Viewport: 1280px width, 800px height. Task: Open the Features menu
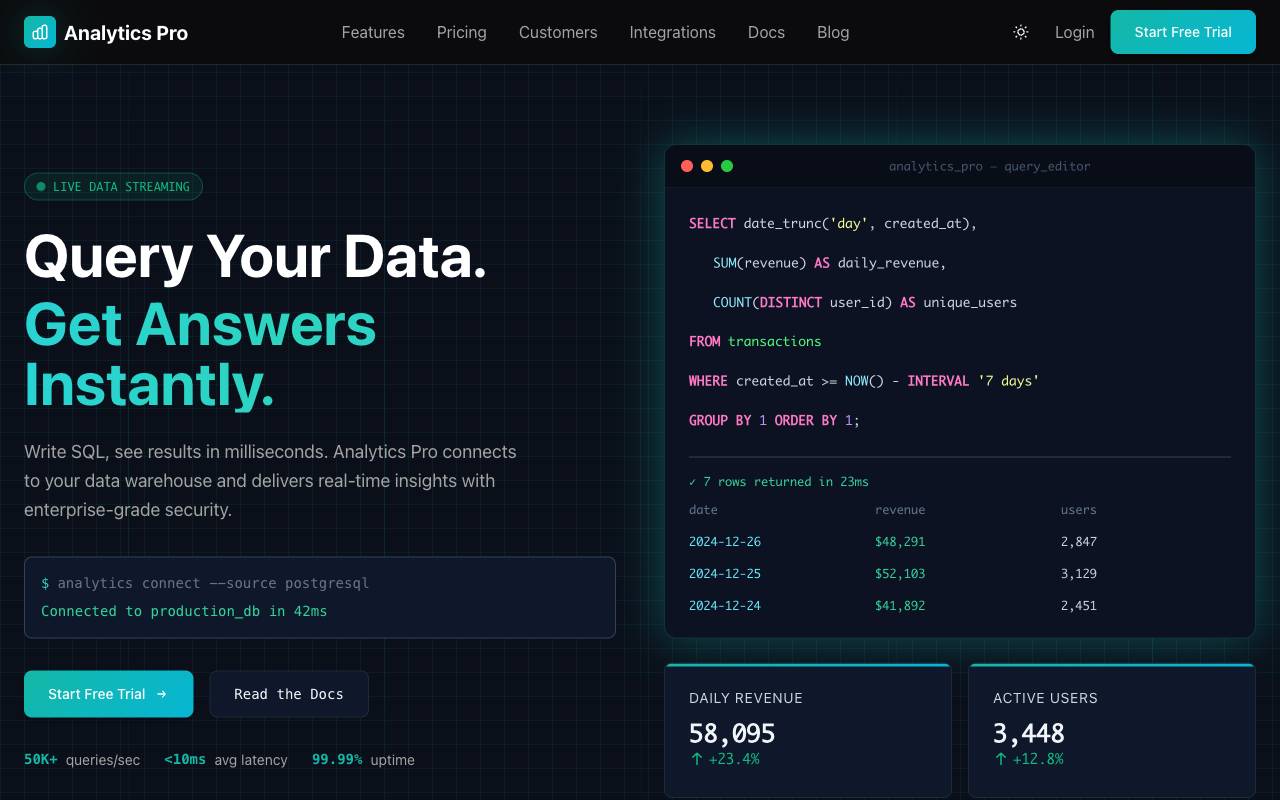[x=373, y=32]
